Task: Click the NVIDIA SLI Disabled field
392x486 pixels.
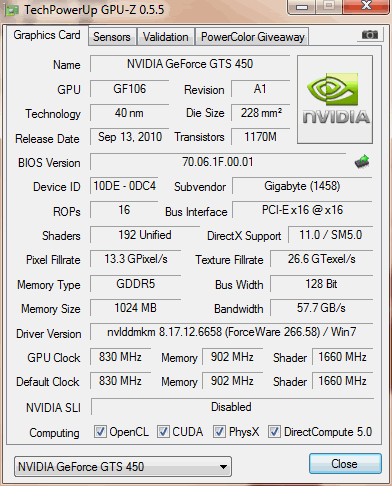Action: (x=232, y=407)
